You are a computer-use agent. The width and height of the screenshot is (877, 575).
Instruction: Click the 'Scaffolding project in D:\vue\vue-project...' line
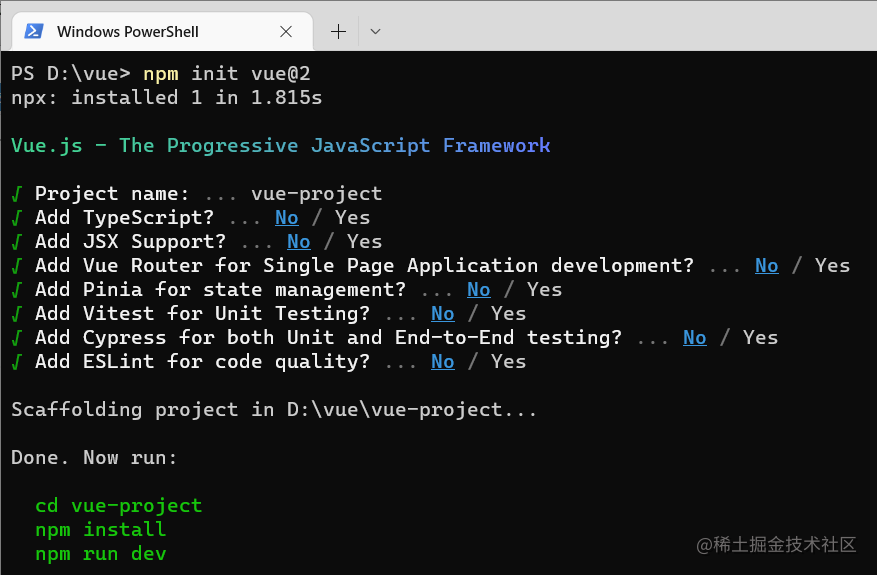pyautogui.click(x=274, y=410)
